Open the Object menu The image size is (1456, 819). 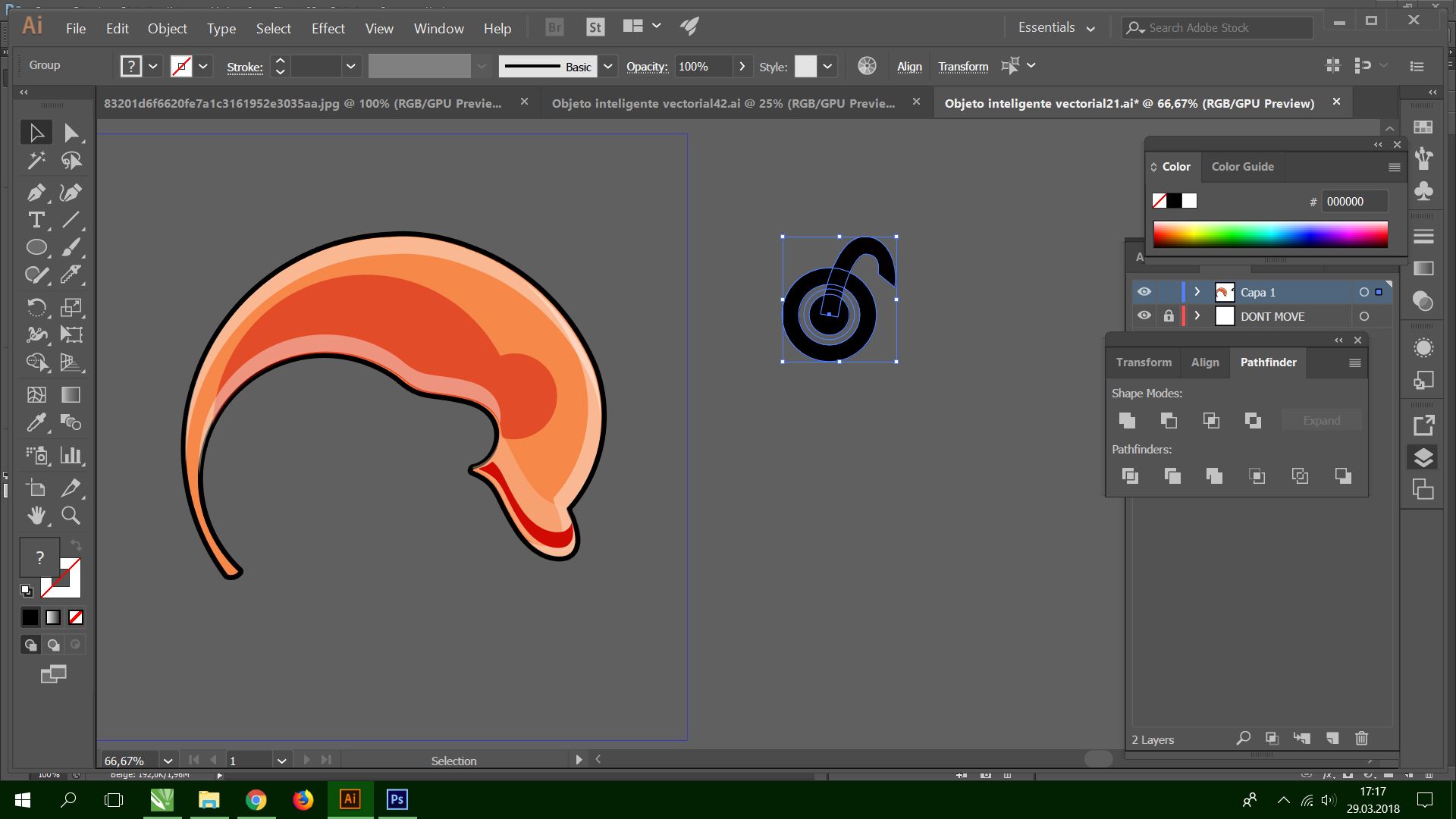168,28
